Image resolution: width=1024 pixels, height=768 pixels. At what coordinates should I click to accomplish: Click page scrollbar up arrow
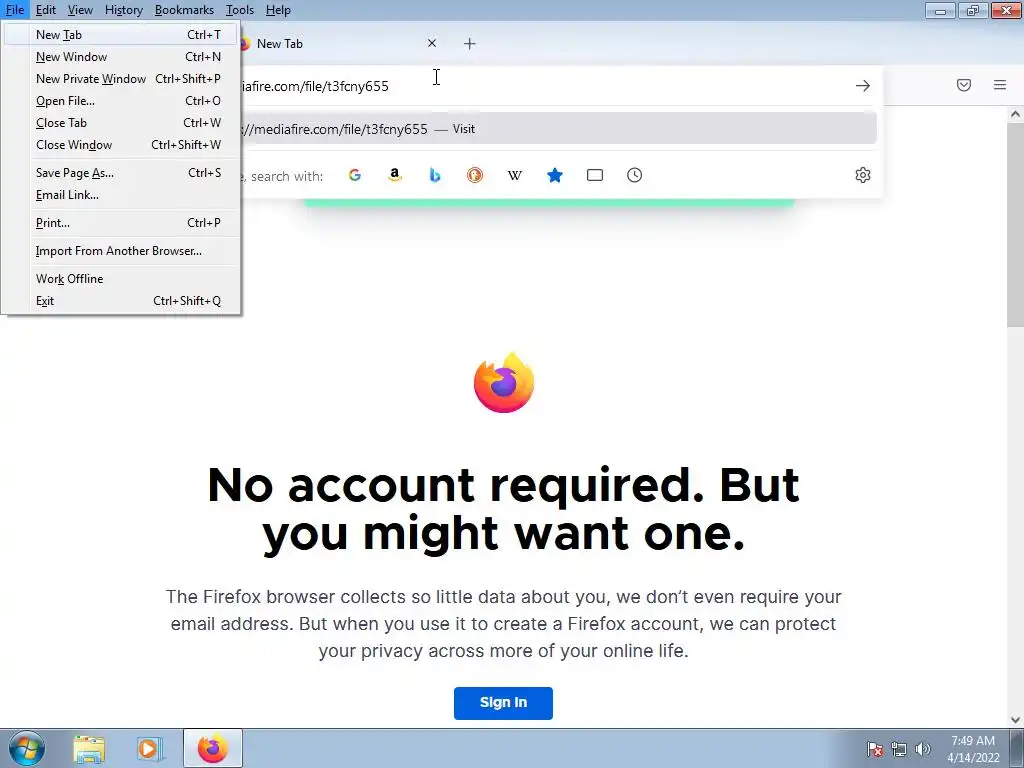click(x=1015, y=114)
